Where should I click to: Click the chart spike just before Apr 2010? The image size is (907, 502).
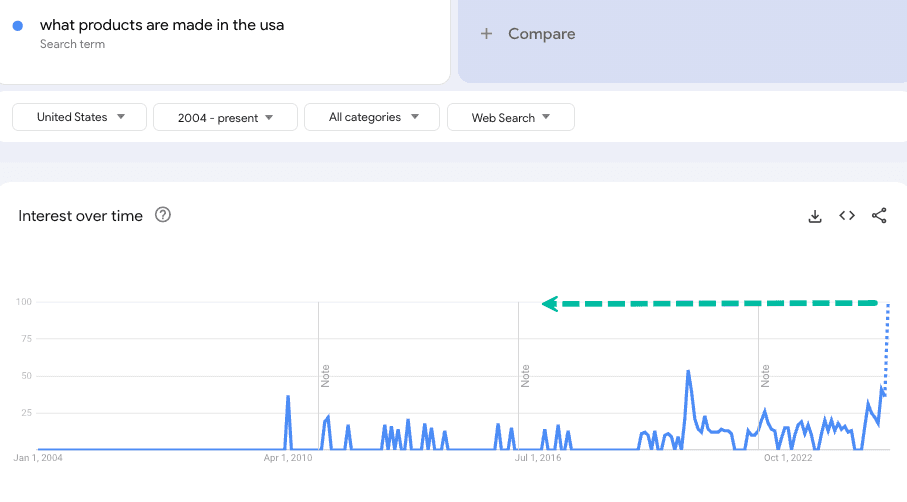point(288,397)
